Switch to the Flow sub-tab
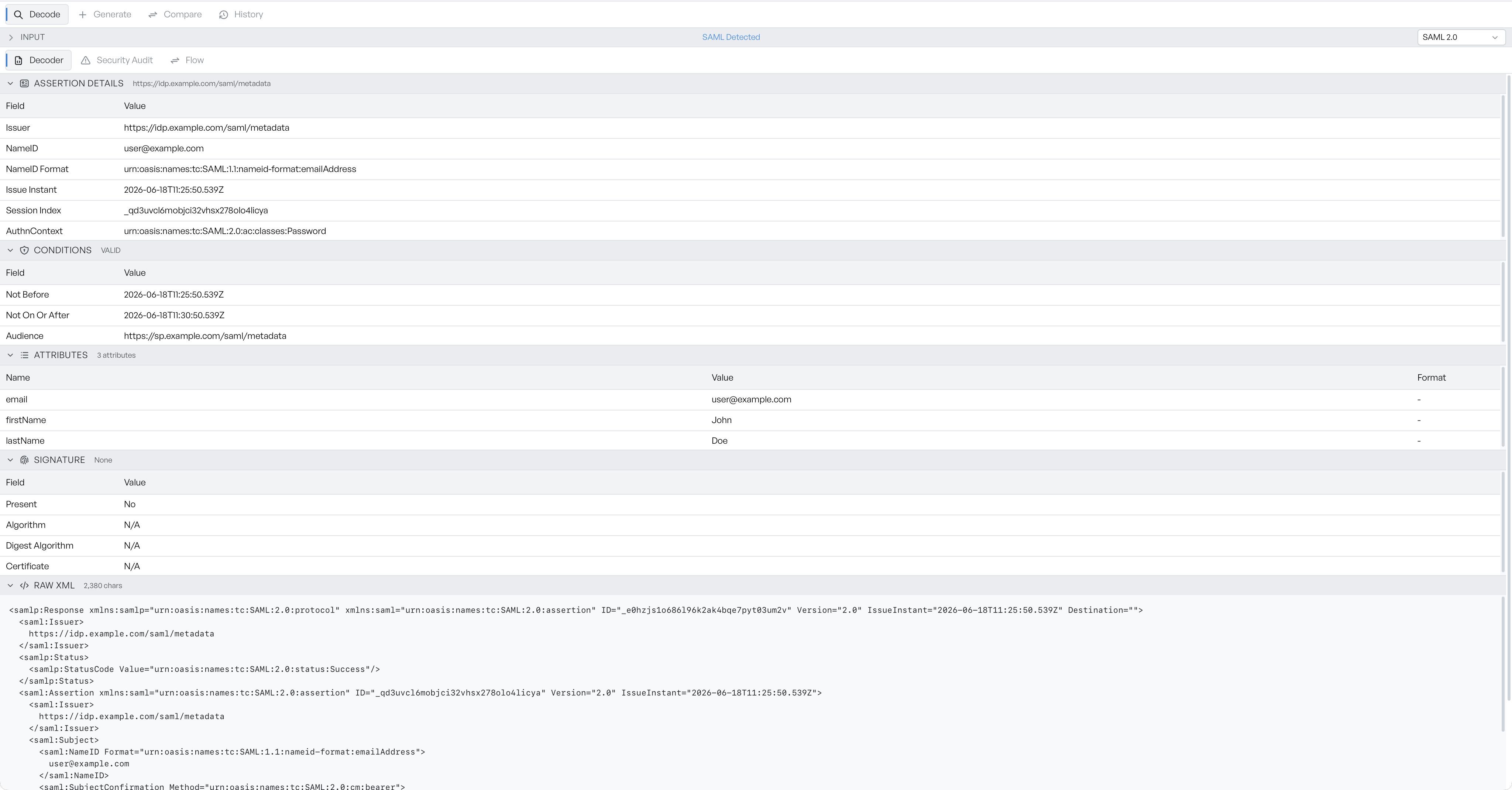Viewport: 1512px width, 790px height. [x=187, y=60]
